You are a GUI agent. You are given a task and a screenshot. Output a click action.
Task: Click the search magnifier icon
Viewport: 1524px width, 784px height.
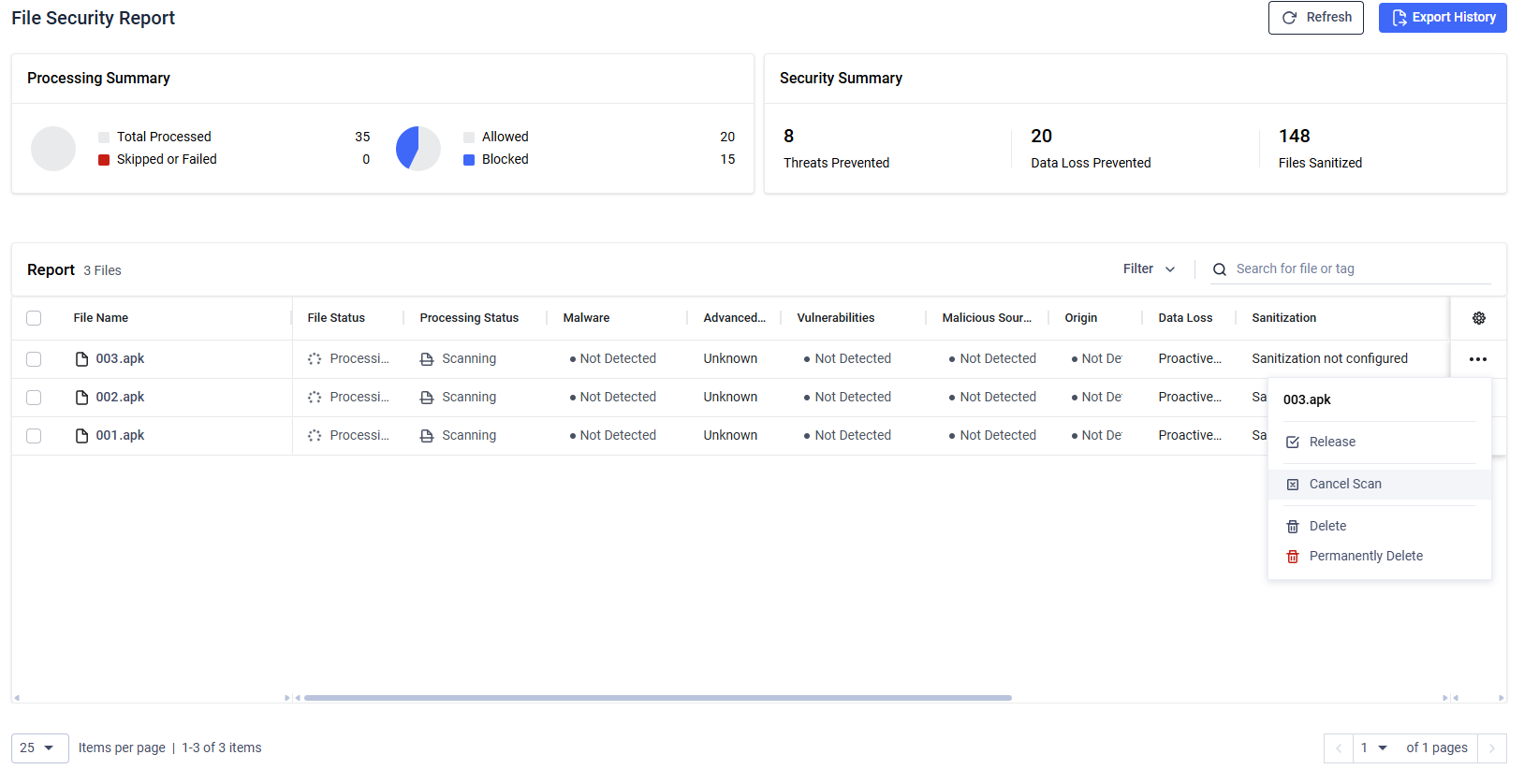pos(1220,269)
